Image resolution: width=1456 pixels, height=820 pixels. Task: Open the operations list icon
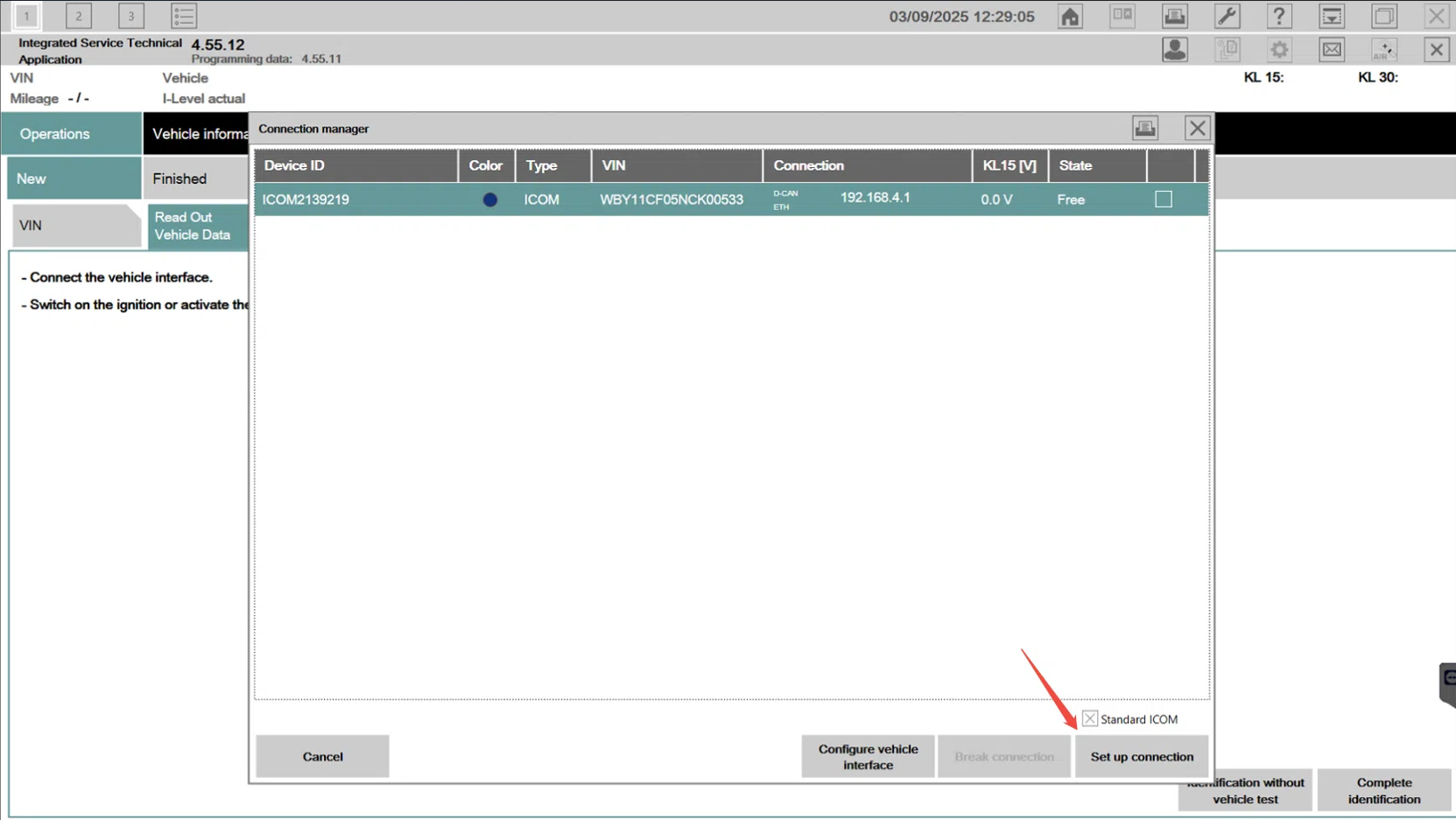[184, 17]
